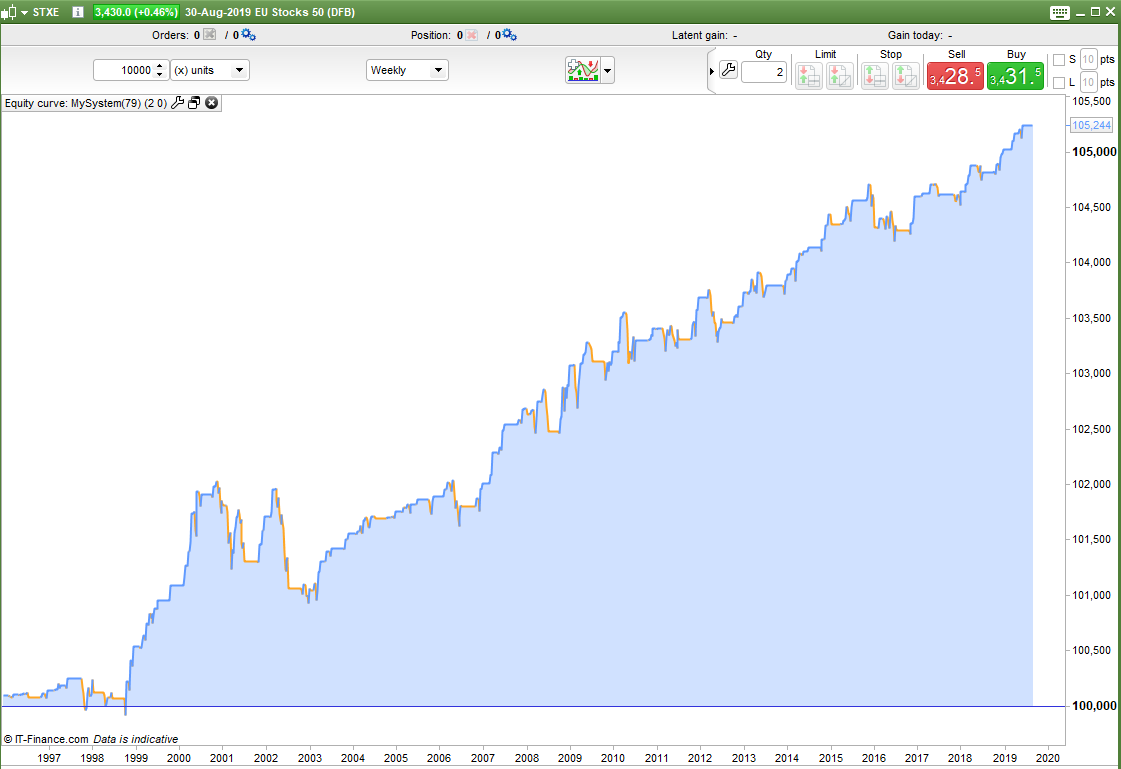Enable the S stop checkbox
The image size is (1121, 769).
point(1059,60)
